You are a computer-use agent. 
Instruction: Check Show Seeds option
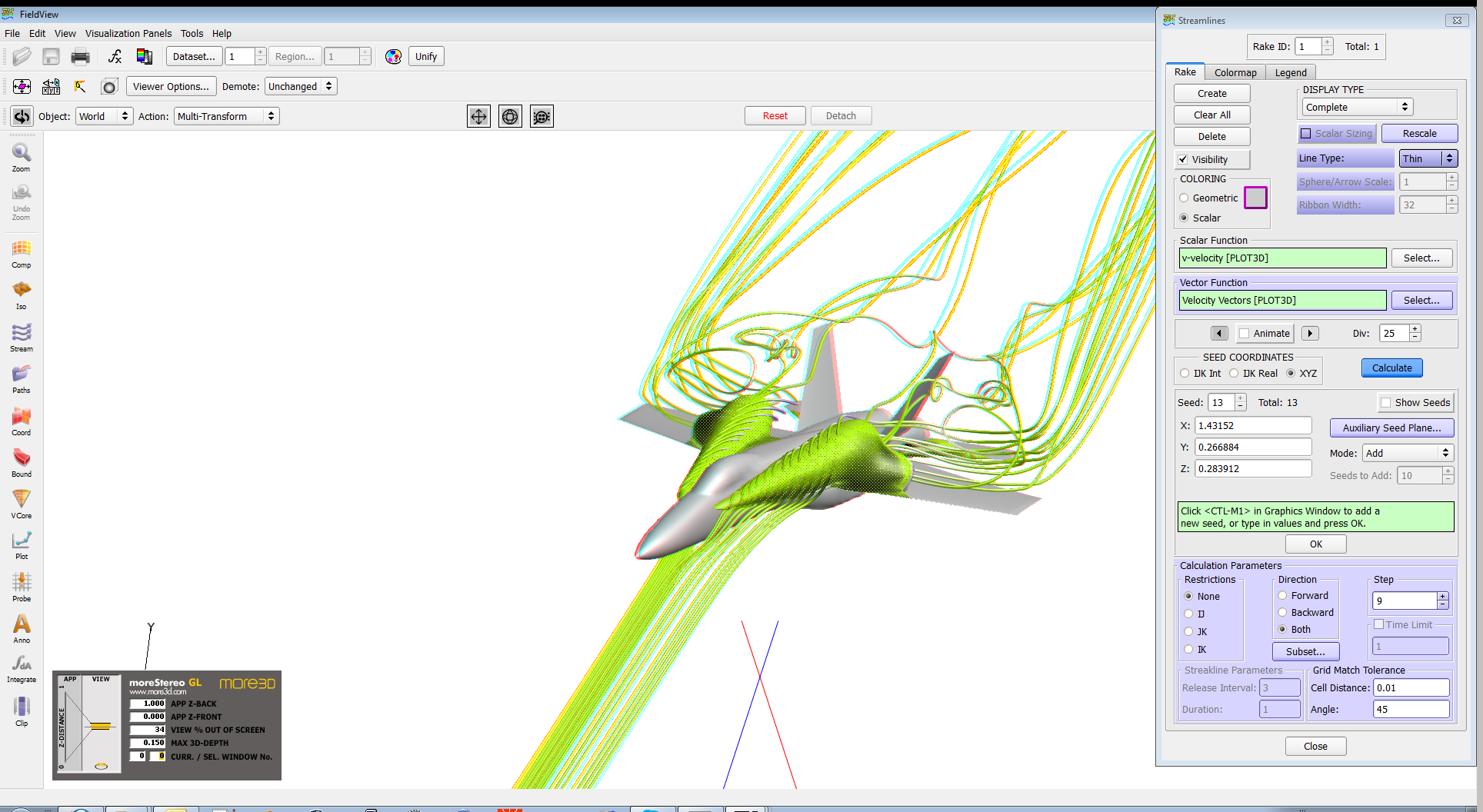click(1385, 402)
